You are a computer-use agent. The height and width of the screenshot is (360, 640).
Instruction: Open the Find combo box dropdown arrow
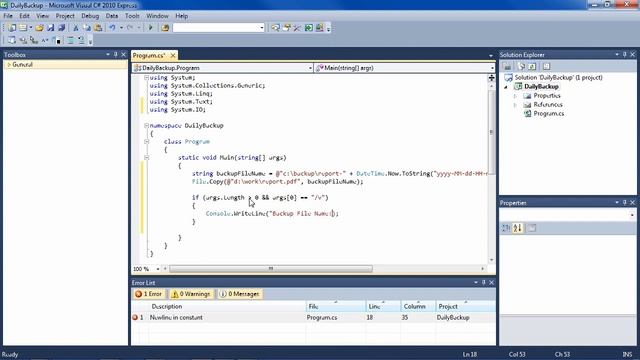[x=262, y=28]
